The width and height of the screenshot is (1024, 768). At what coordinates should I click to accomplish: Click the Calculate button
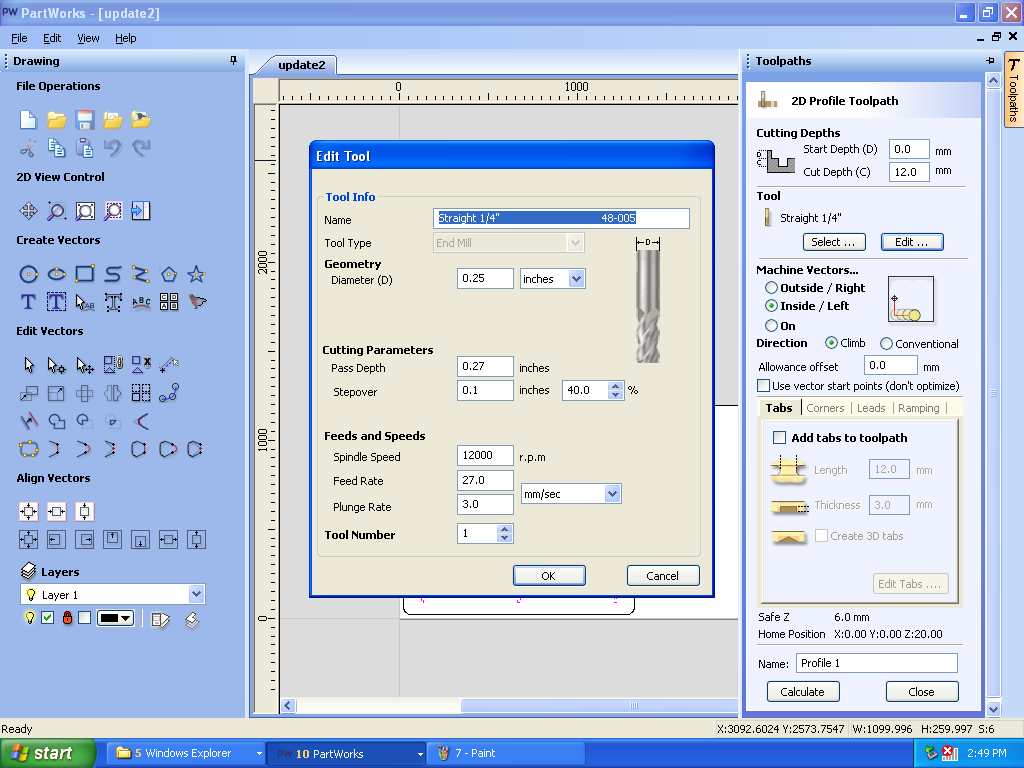pos(803,692)
